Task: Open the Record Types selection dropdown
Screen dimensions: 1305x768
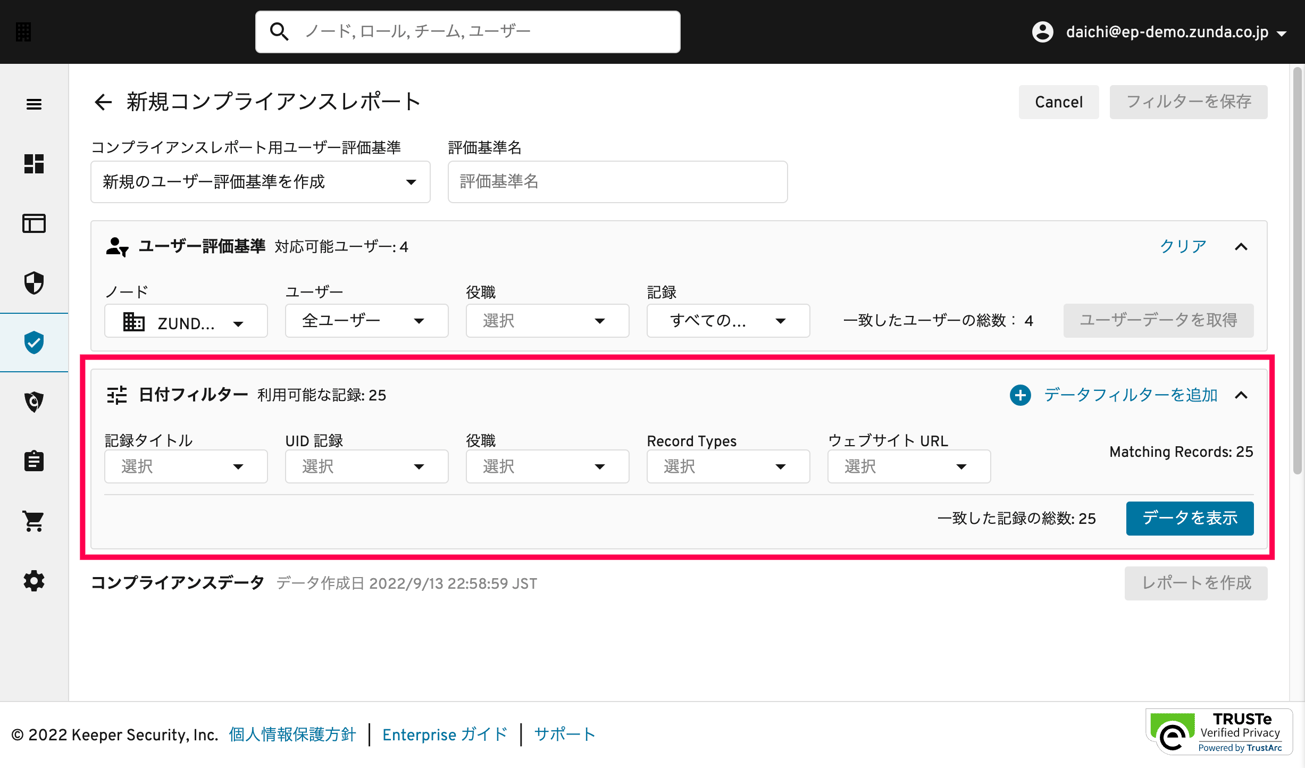Action: coord(727,466)
